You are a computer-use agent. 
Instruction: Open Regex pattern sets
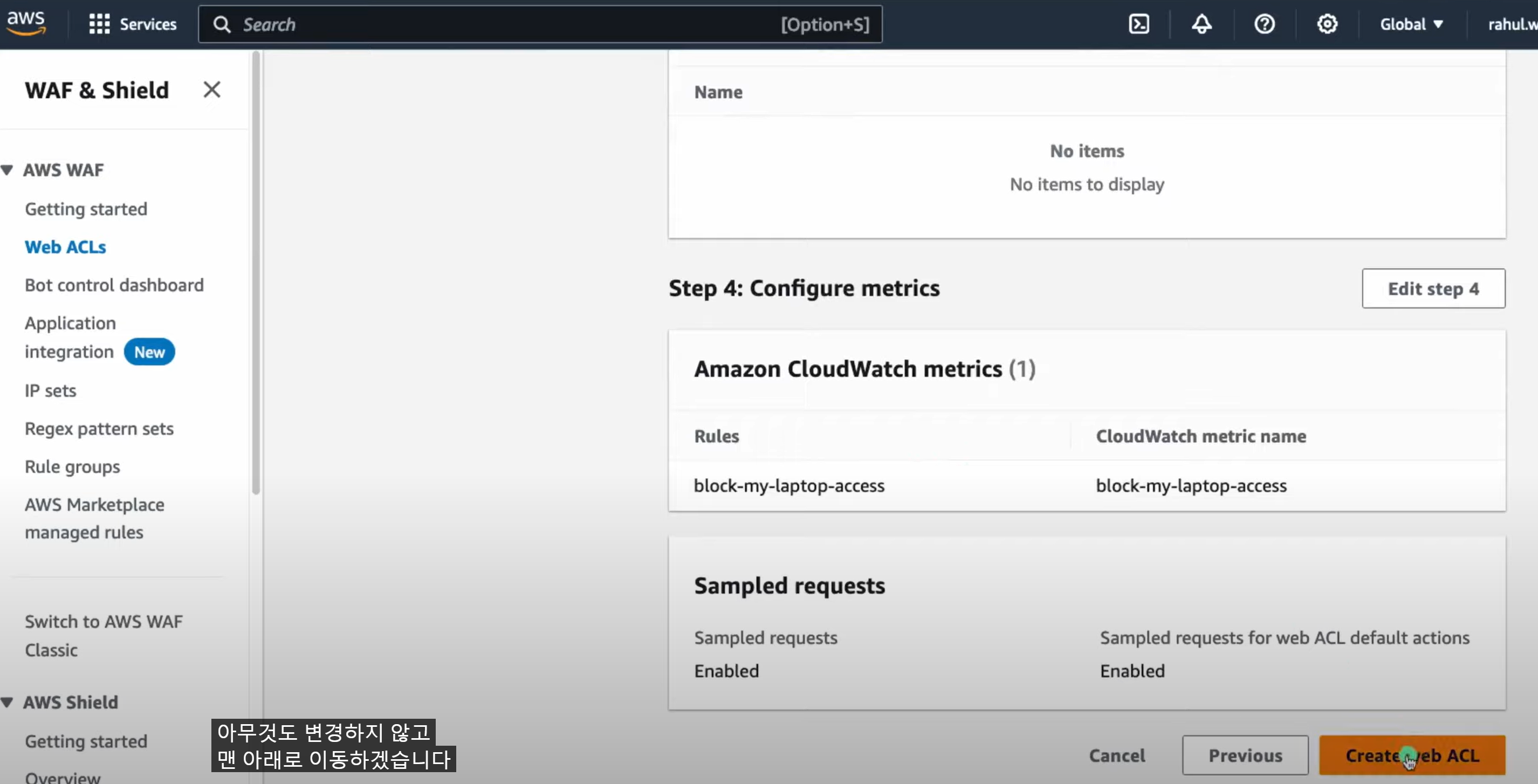[x=99, y=429]
